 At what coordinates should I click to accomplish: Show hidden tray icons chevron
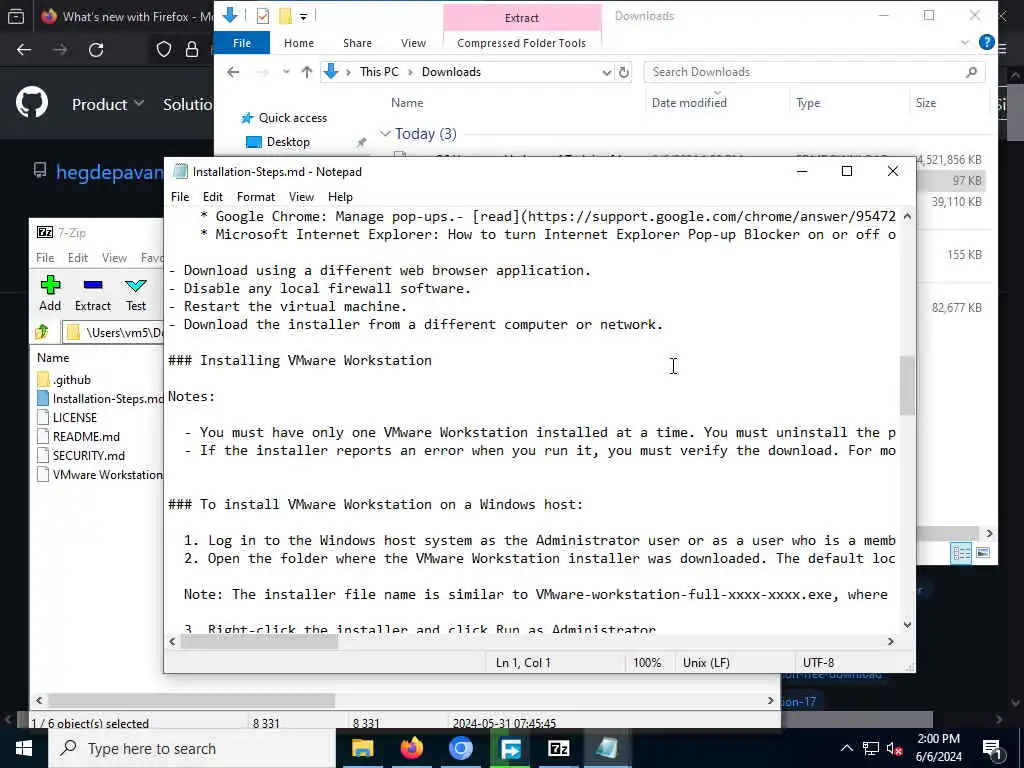pos(846,748)
